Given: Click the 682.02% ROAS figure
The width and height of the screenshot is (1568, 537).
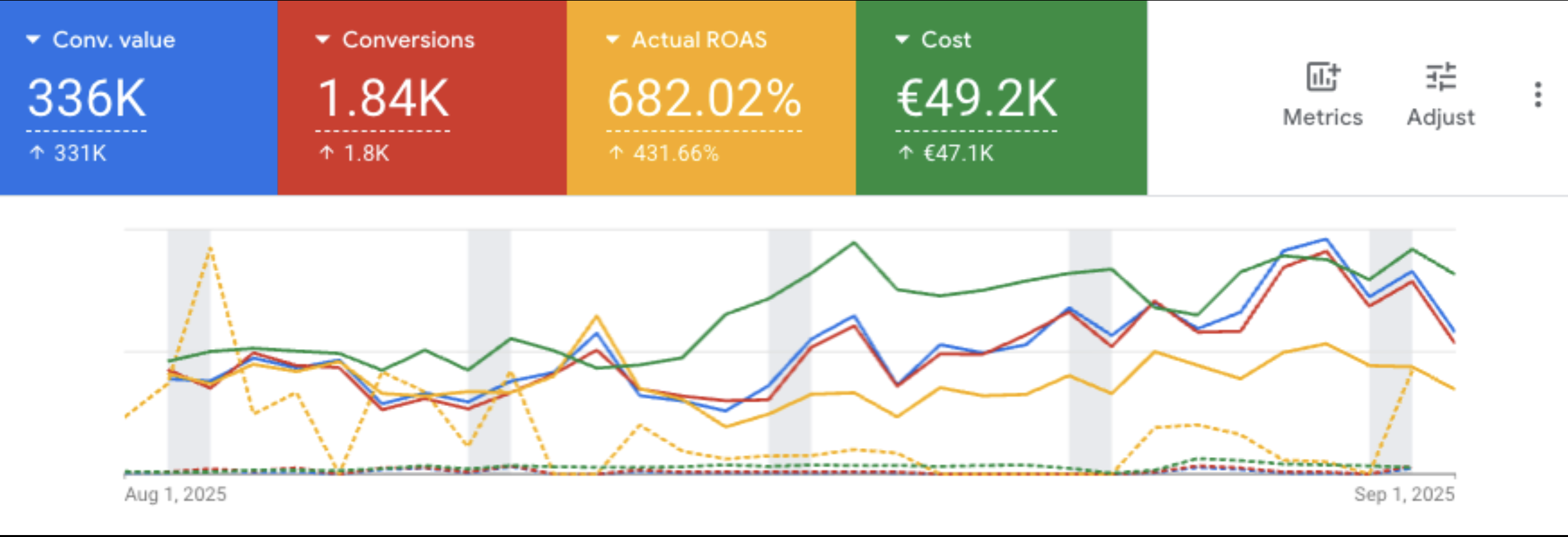Looking at the screenshot, I should (703, 98).
